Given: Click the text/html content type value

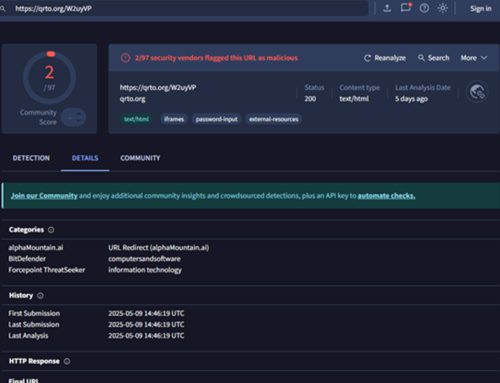Looking at the screenshot, I should (x=354, y=99).
